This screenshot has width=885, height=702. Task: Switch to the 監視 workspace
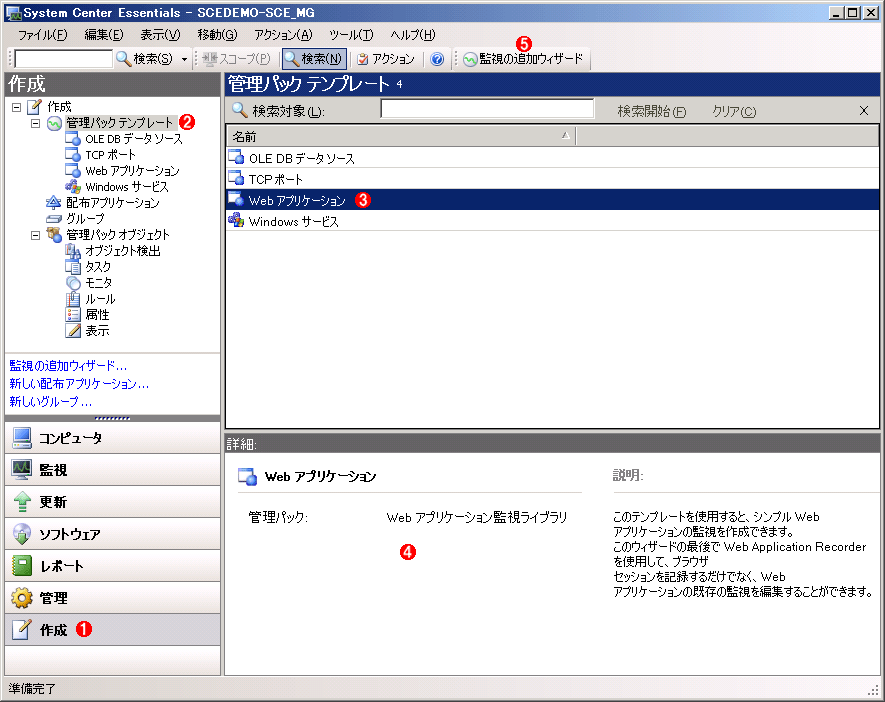click(x=112, y=470)
